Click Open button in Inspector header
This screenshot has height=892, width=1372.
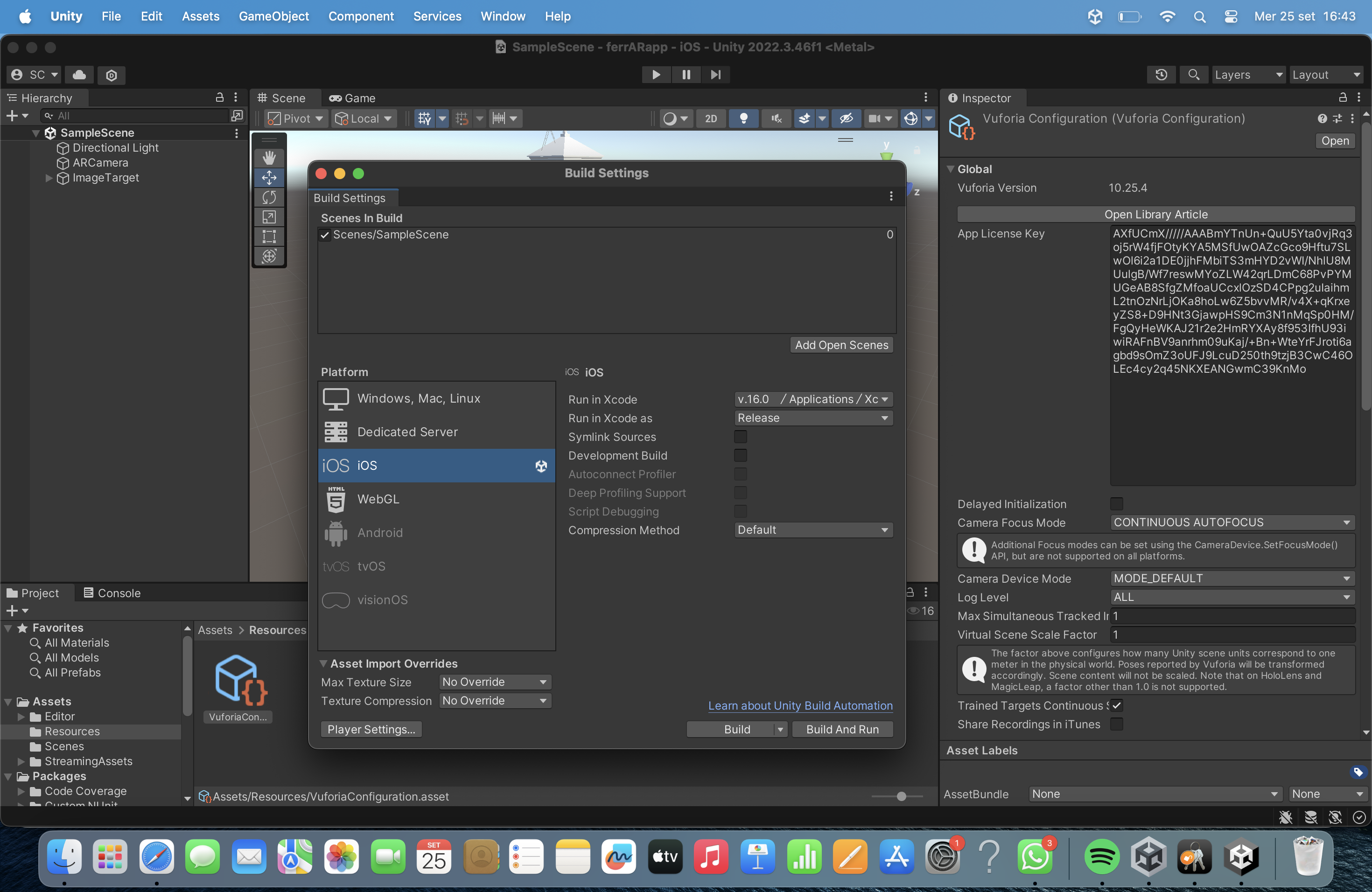[x=1335, y=141]
